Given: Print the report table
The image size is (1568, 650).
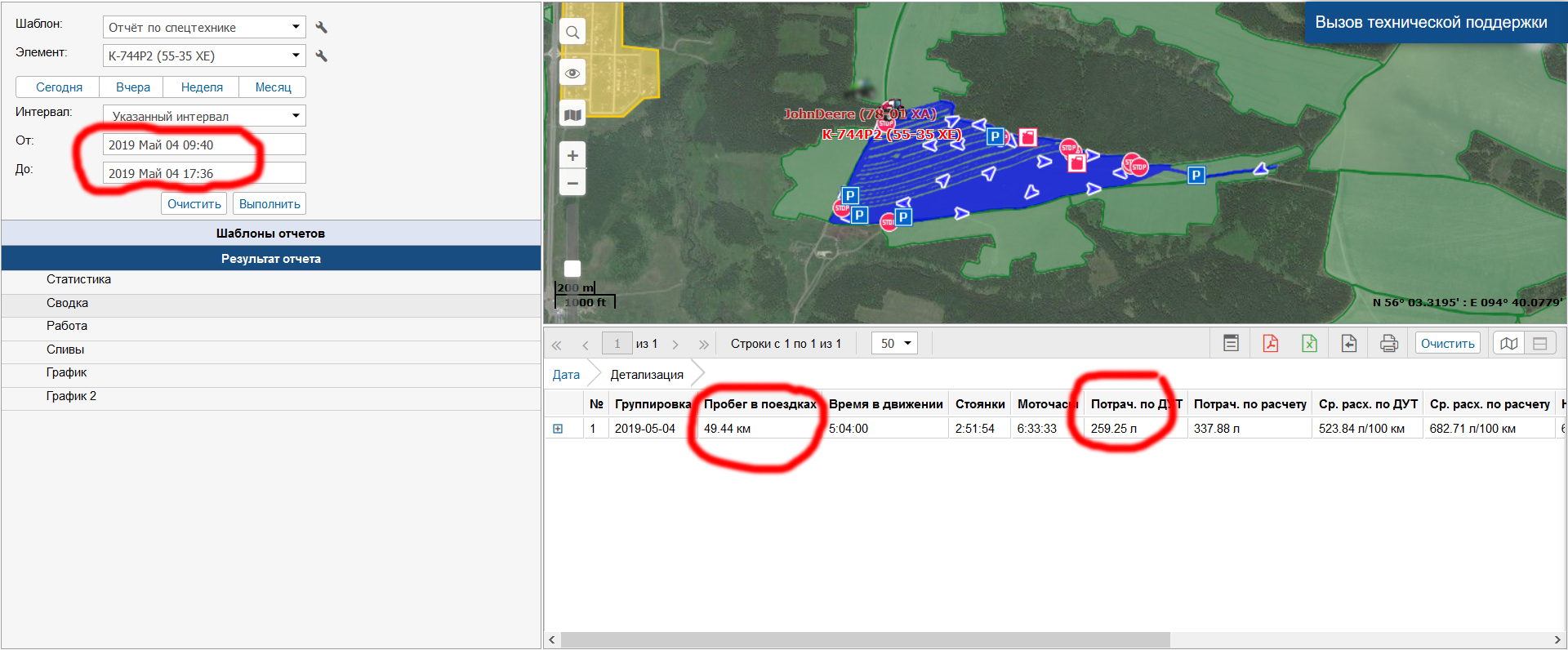Looking at the screenshot, I should [1388, 344].
